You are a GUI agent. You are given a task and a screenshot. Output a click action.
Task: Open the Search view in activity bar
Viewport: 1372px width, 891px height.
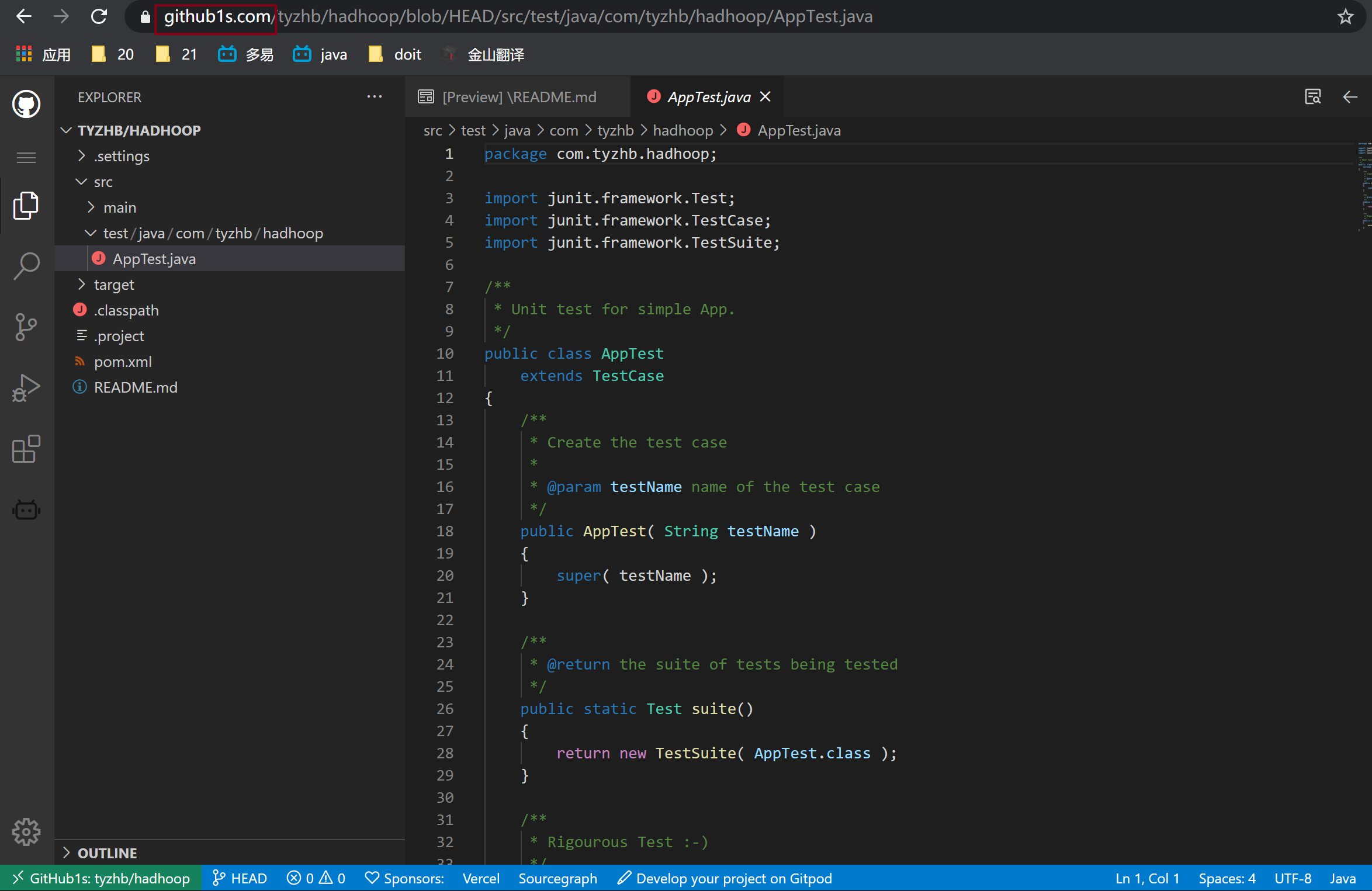pyautogui.click(x=26, y=266)
